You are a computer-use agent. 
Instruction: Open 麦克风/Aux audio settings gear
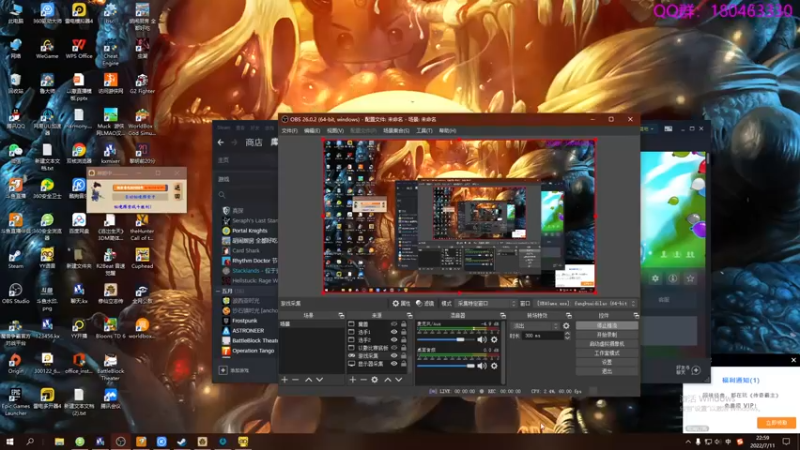click(494, 340)
